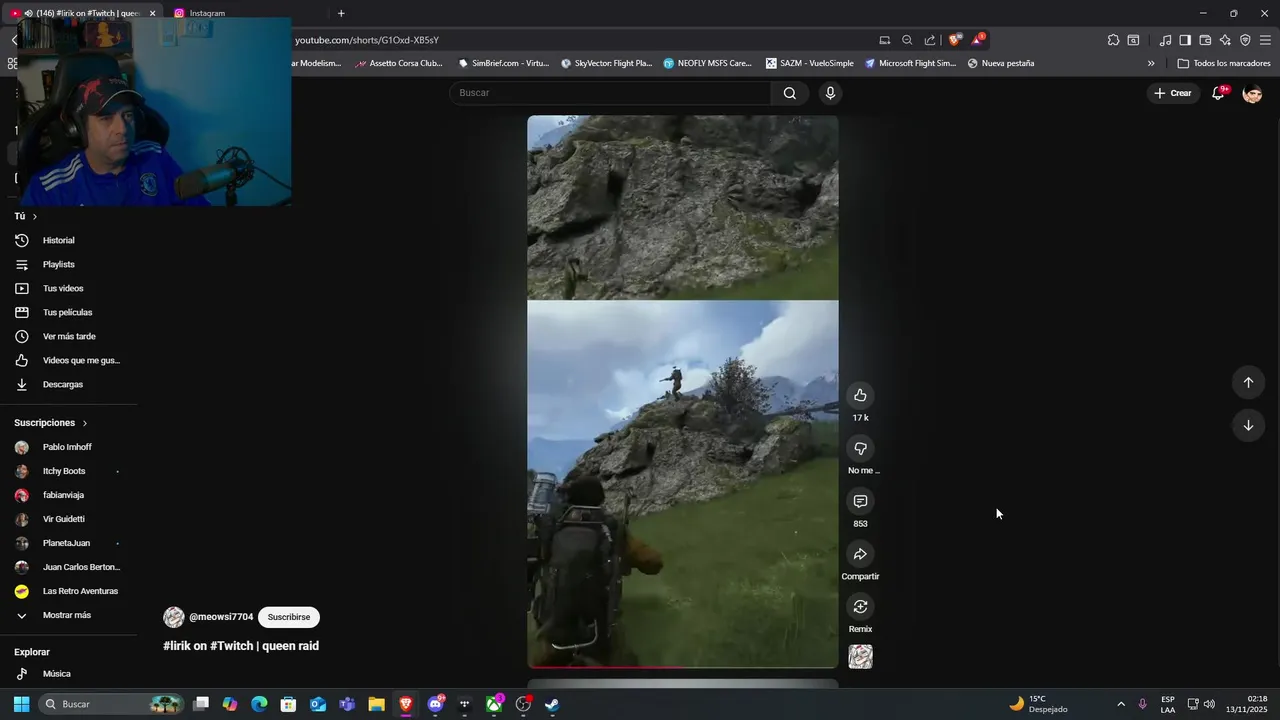
Task: Open YouTube notifications bell
Action: (1218, 93)
